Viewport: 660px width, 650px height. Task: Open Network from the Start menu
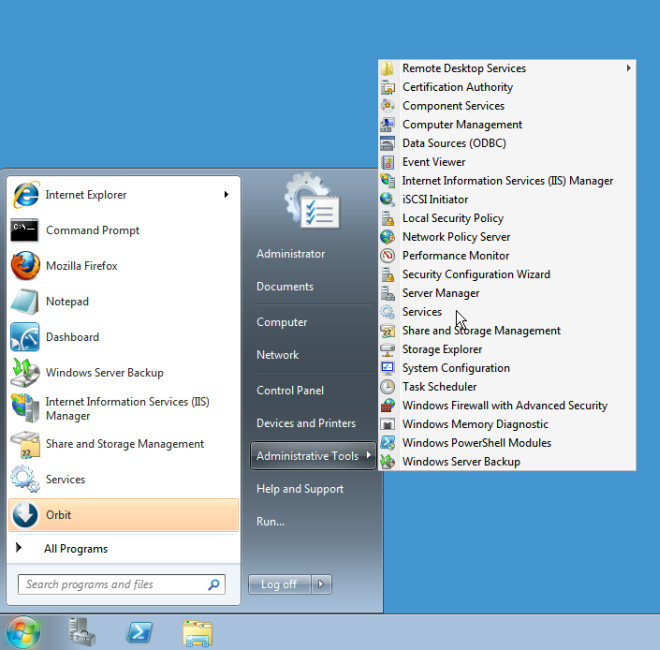click(277, 355)
